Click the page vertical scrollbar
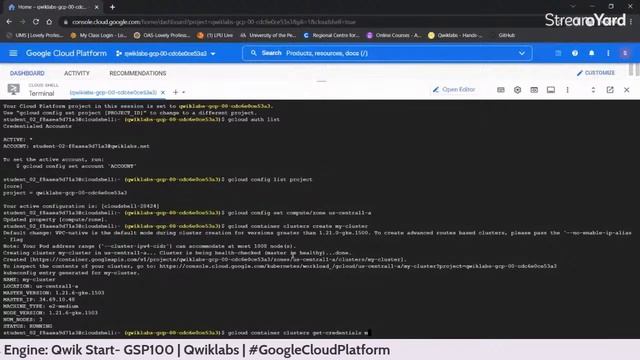 tap(632, 69)
